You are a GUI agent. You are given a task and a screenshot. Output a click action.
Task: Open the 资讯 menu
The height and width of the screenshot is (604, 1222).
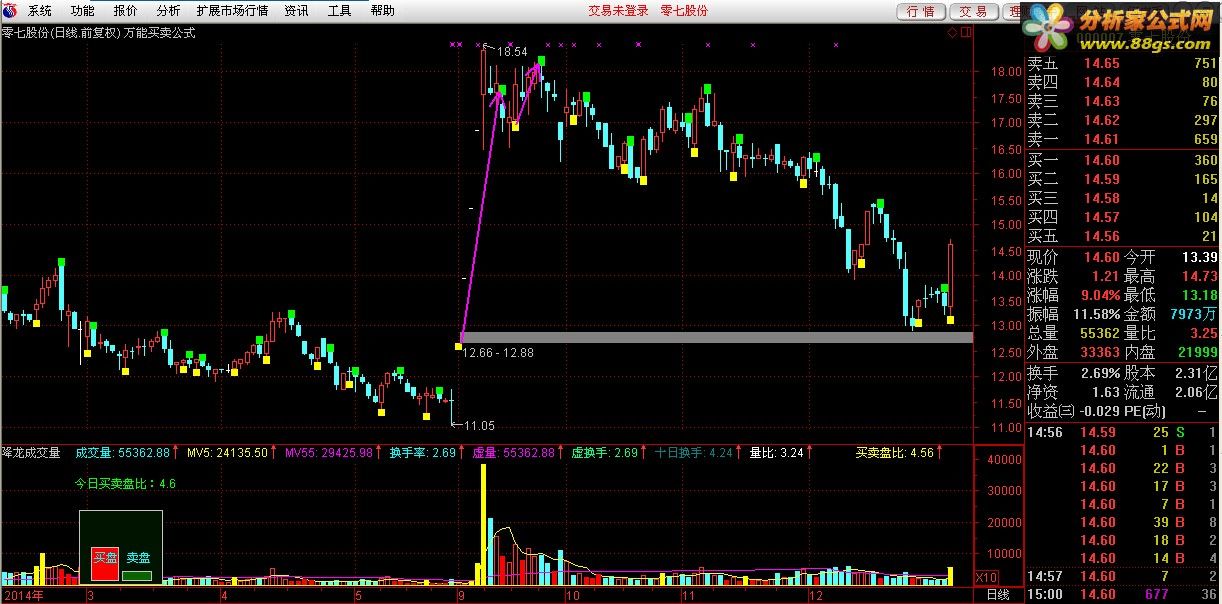pyautogui.click(x=296, y=11)
